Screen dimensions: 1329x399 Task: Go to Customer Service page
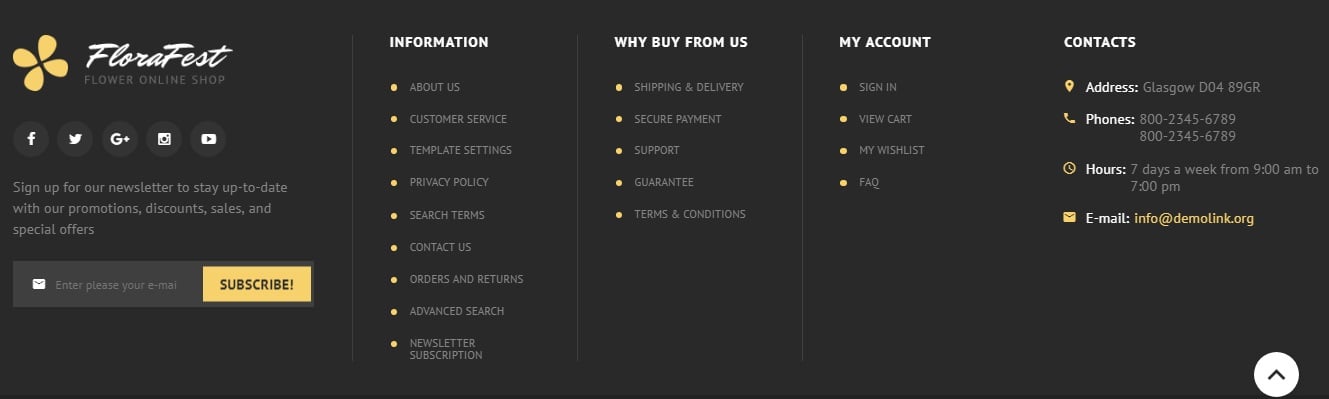pos(458,119)
